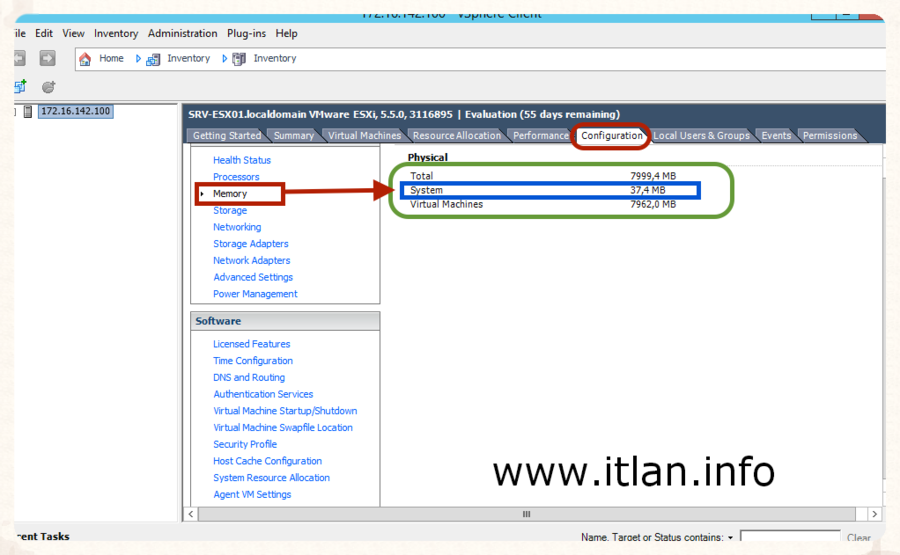900x555 pixels.
Task: Click the host icon beside 172.16.142.100
Action: click(28, 111)
